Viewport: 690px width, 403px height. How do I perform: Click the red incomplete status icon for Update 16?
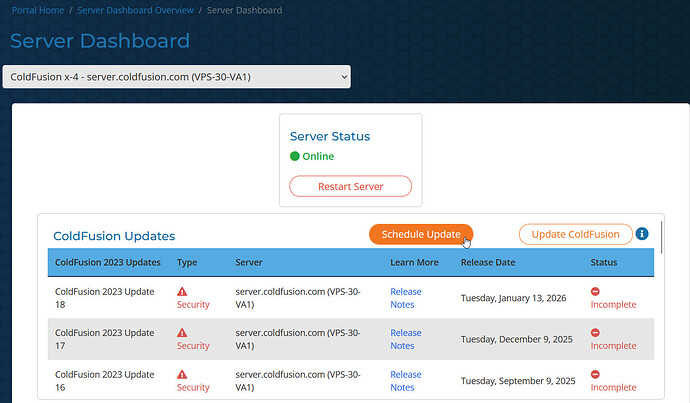(x=596, y=375)
